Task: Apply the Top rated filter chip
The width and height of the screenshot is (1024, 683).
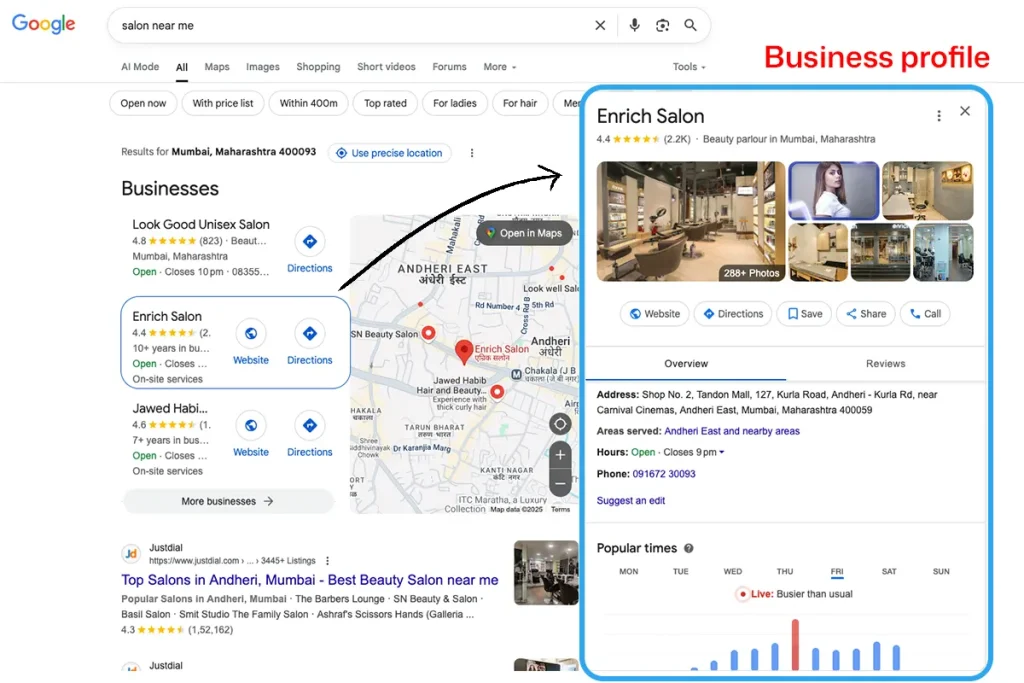Action: 385,103
